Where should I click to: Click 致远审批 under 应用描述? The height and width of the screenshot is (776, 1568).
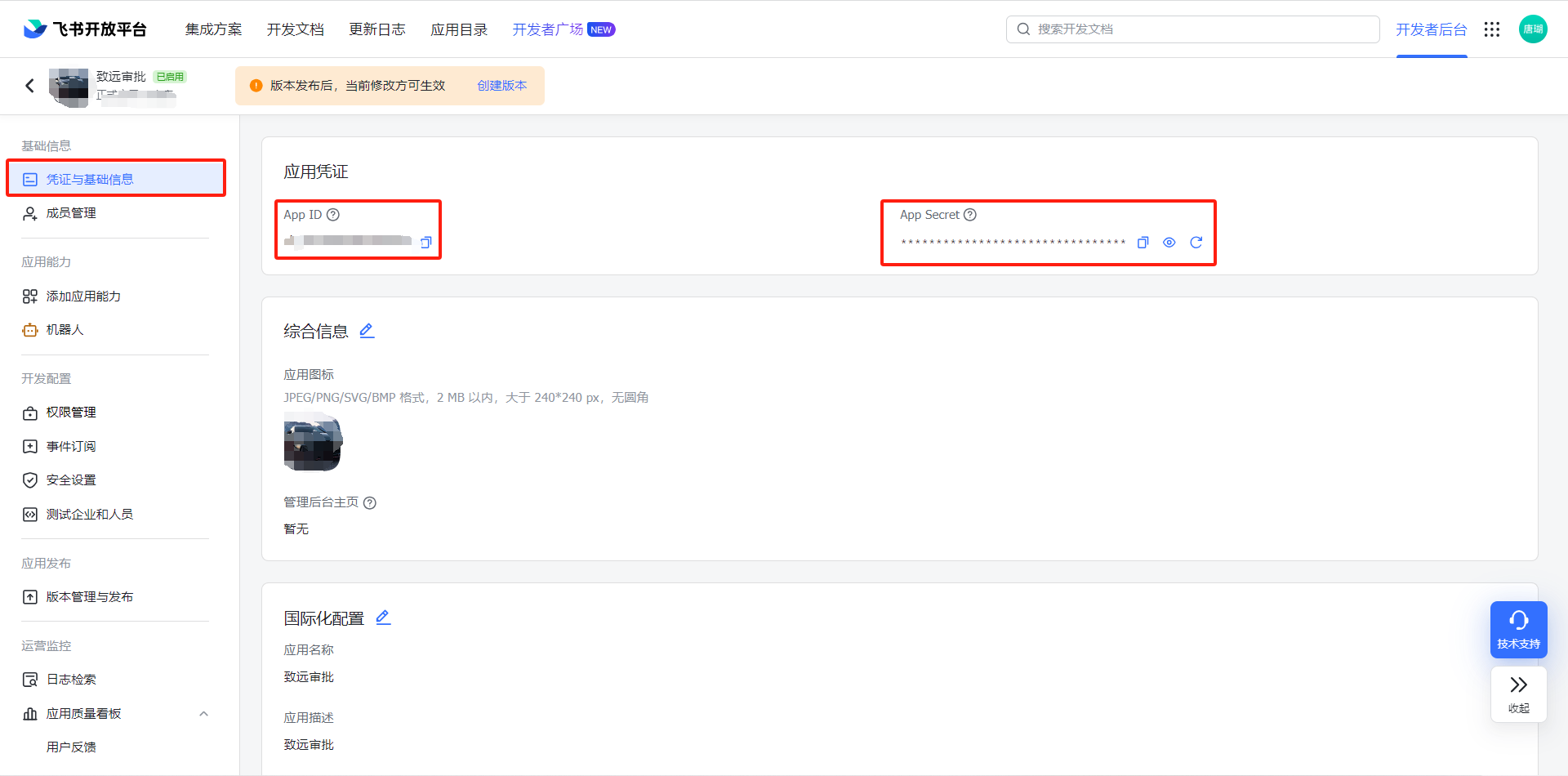[309, 745]
